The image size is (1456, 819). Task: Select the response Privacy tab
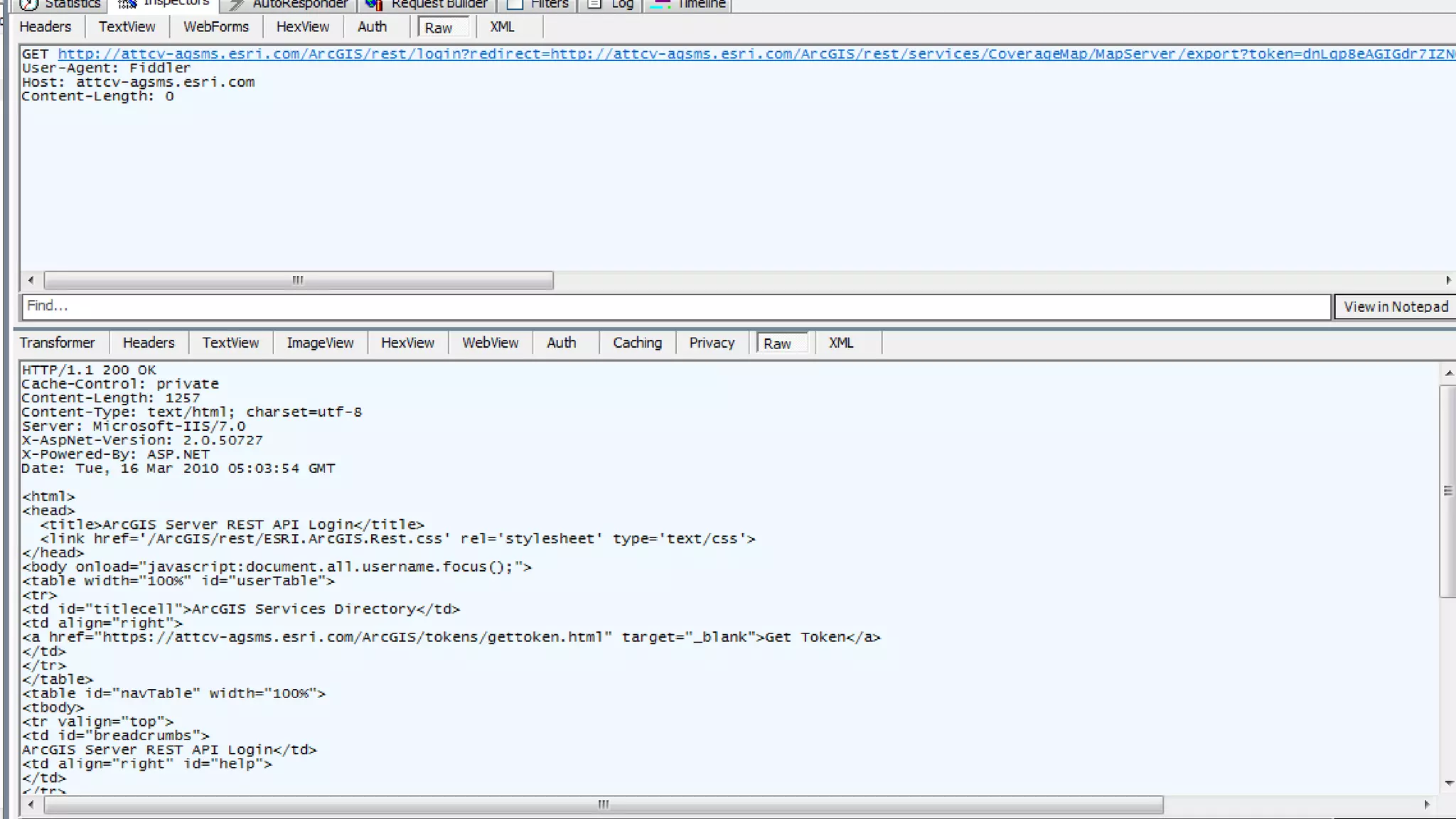click(711, 343)
